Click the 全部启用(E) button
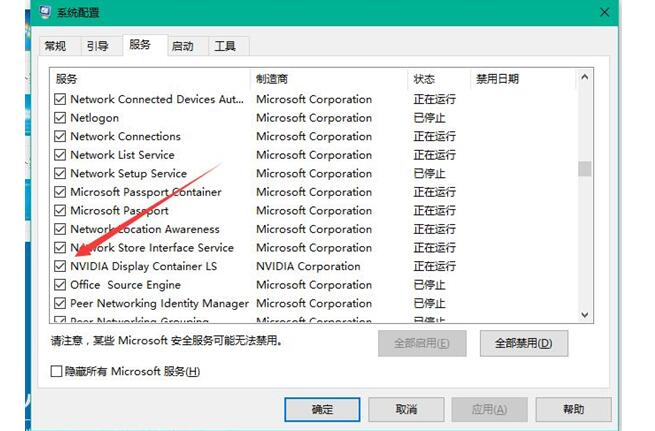Screen dimensions: 655x431 [422, 343]
